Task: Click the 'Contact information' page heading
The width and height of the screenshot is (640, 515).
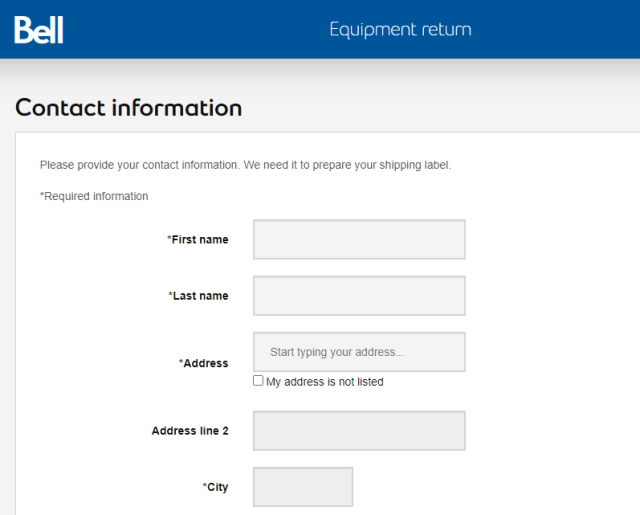Action: 129,108
